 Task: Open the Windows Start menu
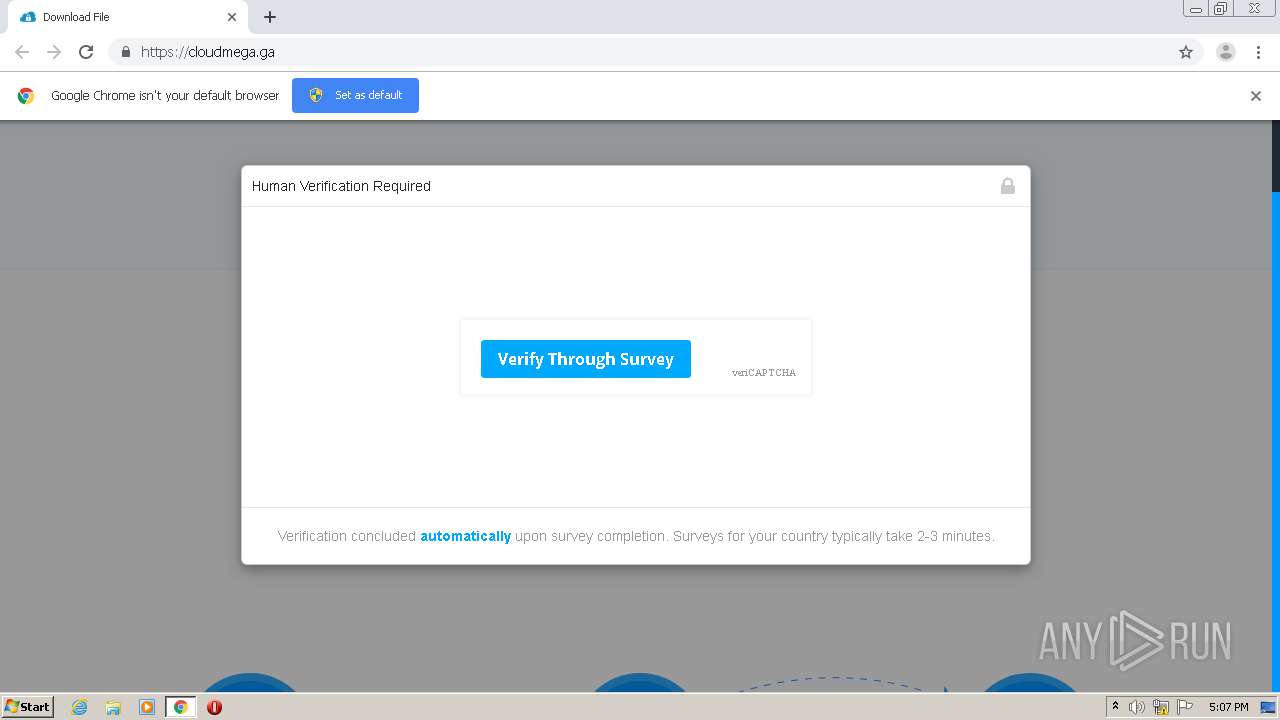pyautogui.click(x=28, y=707)
